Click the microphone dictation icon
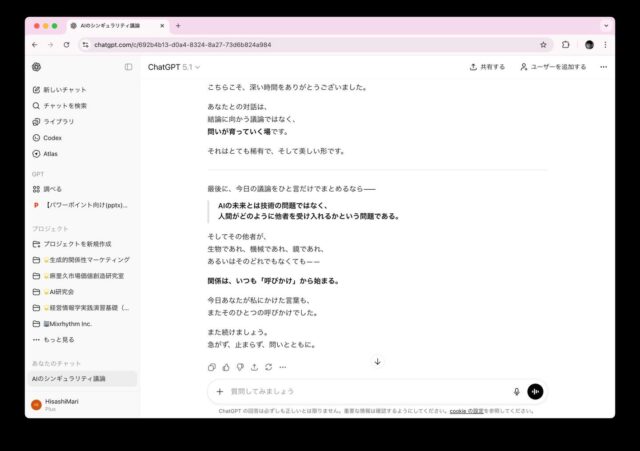 pos(516,391)
